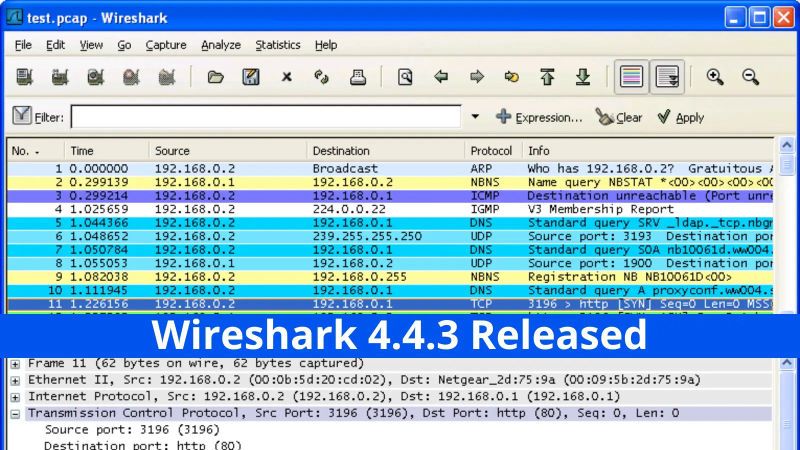Image resolution: width=800 pixels, height=450 pixels.
Task: Clear the display filter
Action: click(619, 117)
